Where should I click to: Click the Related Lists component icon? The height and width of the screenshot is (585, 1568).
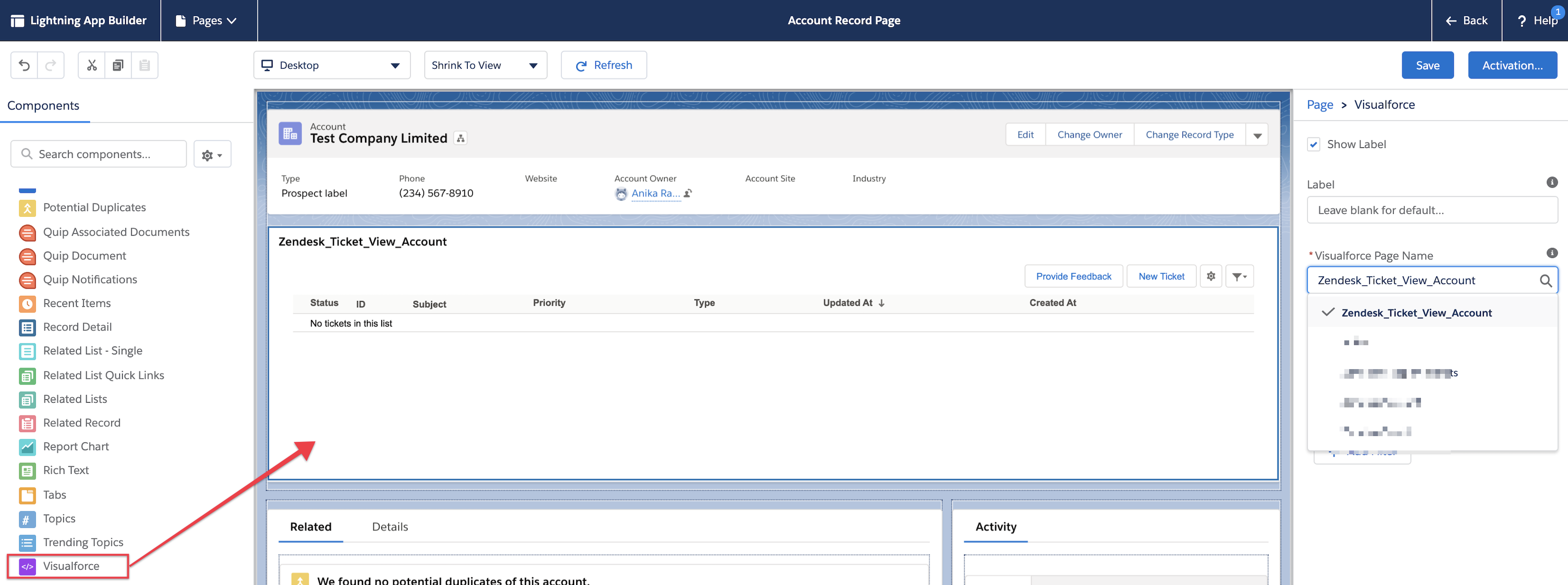[x=27, y=400]
